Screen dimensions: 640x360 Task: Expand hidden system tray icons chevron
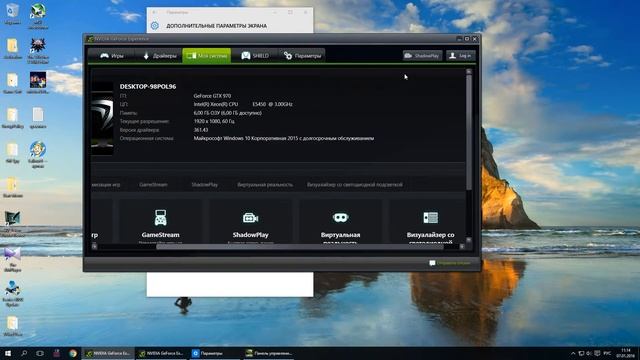[573, 353]
